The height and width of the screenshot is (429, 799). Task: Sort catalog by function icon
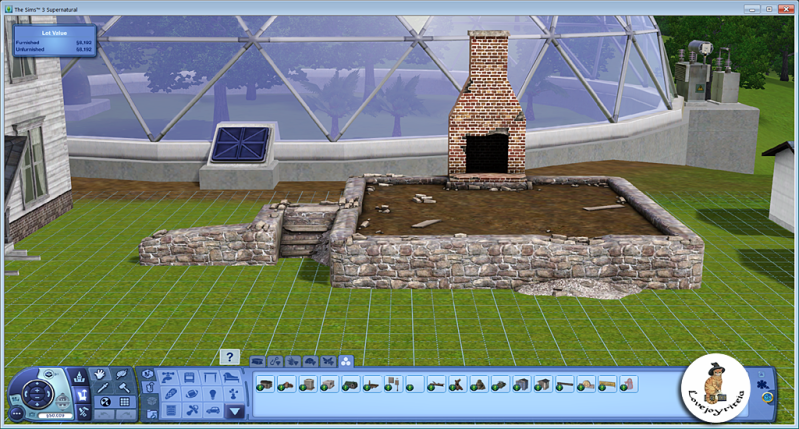tap(150, 388)
